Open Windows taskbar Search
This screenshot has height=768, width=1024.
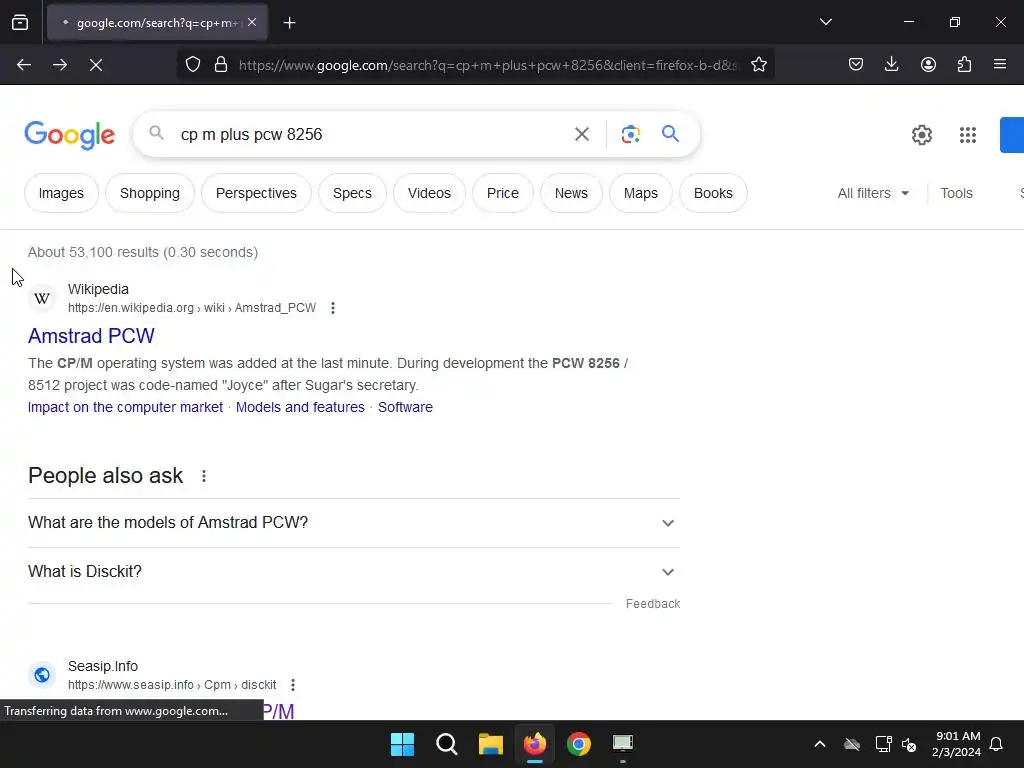[x=447, y=744]
